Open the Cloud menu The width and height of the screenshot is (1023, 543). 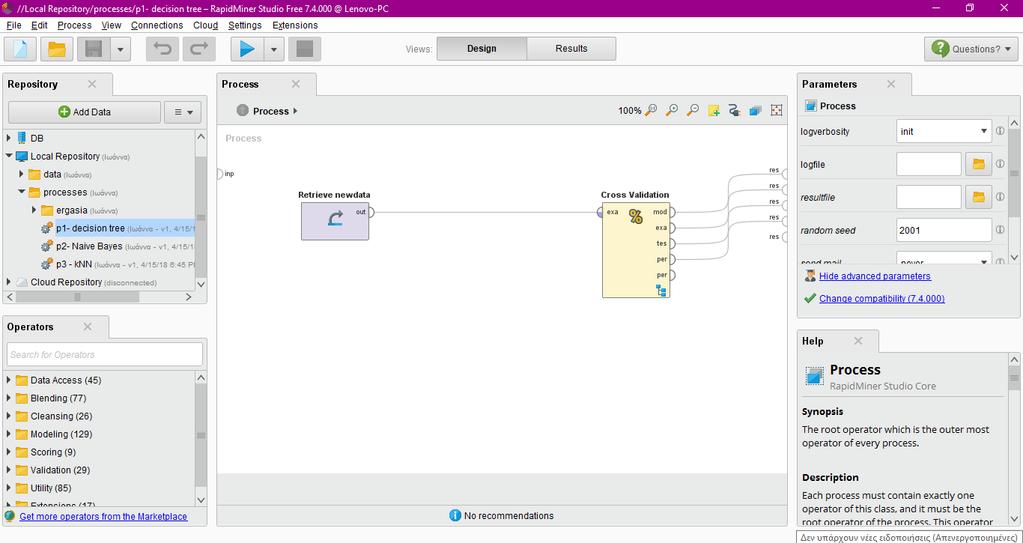click(x=206, y=25)
